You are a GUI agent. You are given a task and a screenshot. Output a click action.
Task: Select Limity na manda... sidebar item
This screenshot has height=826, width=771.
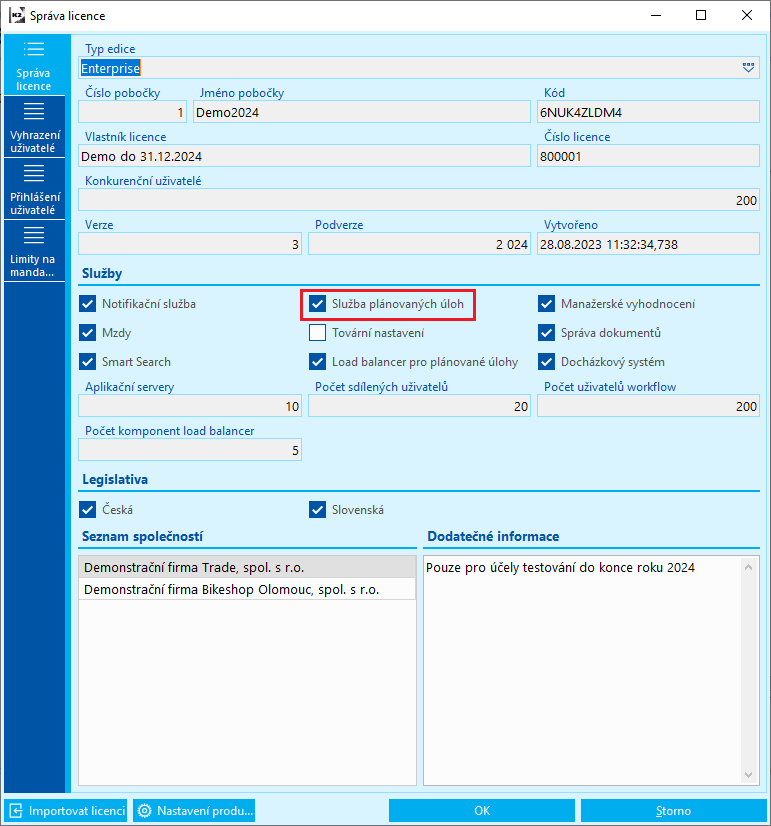(x=34, y=251)
